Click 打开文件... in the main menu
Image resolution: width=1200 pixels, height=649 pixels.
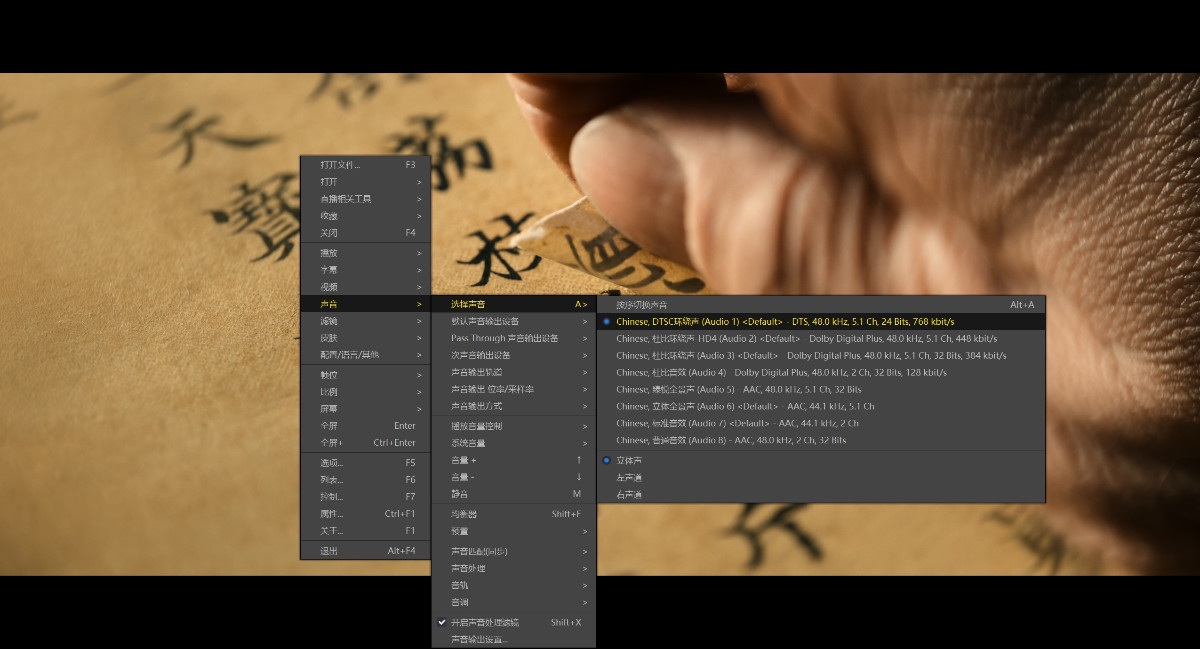pos(340,164)
